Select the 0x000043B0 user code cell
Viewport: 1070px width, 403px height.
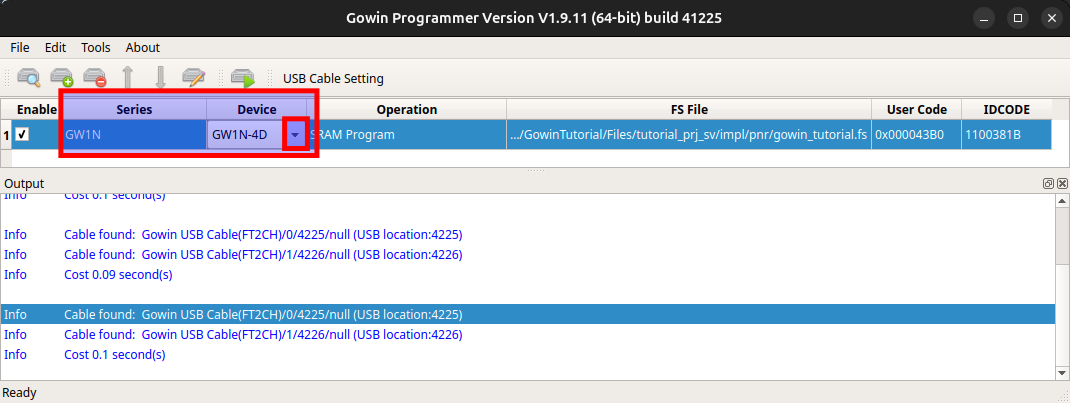(916, 135)
